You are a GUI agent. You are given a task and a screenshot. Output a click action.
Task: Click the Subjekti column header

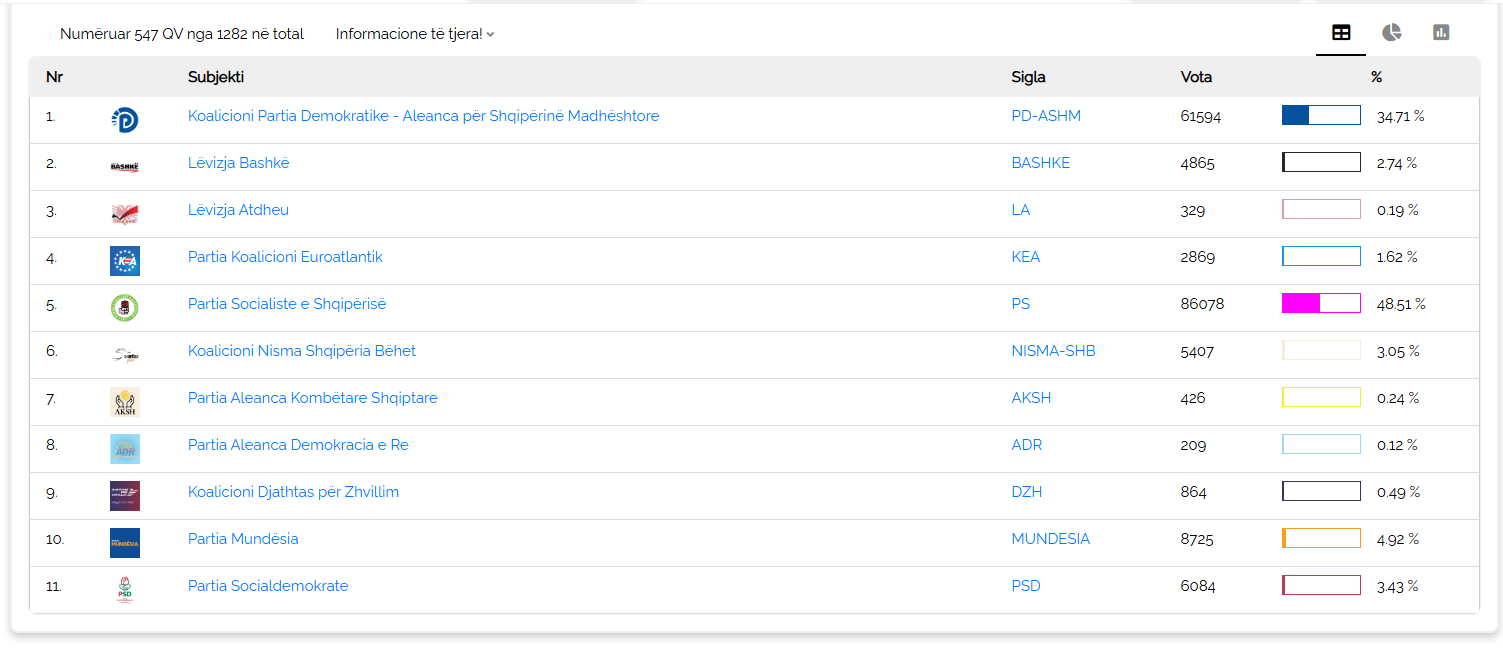click(216, 77)
